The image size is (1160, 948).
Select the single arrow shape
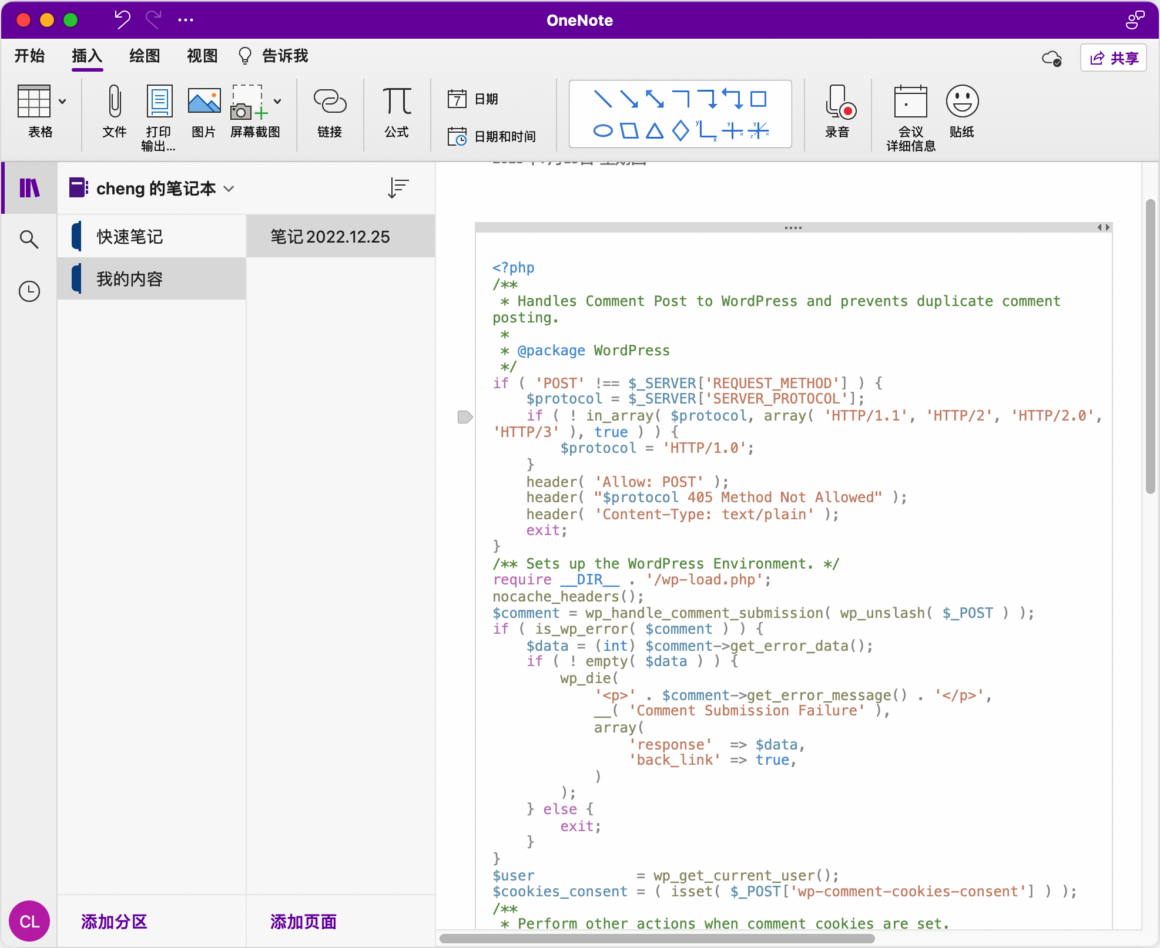click(629, 98)
